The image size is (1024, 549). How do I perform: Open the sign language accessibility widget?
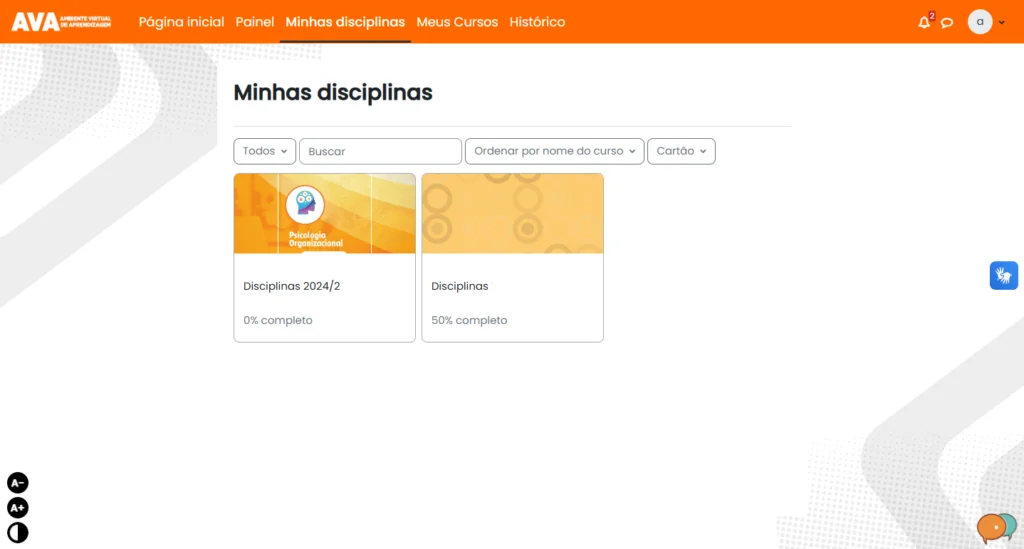click(1003, 275)
